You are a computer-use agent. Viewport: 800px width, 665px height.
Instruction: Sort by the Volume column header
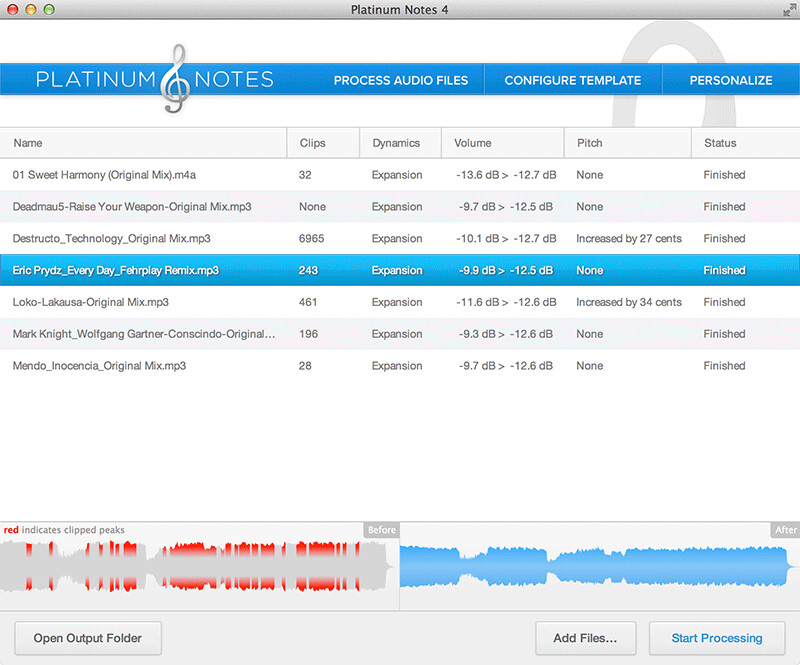pos(473,143)
